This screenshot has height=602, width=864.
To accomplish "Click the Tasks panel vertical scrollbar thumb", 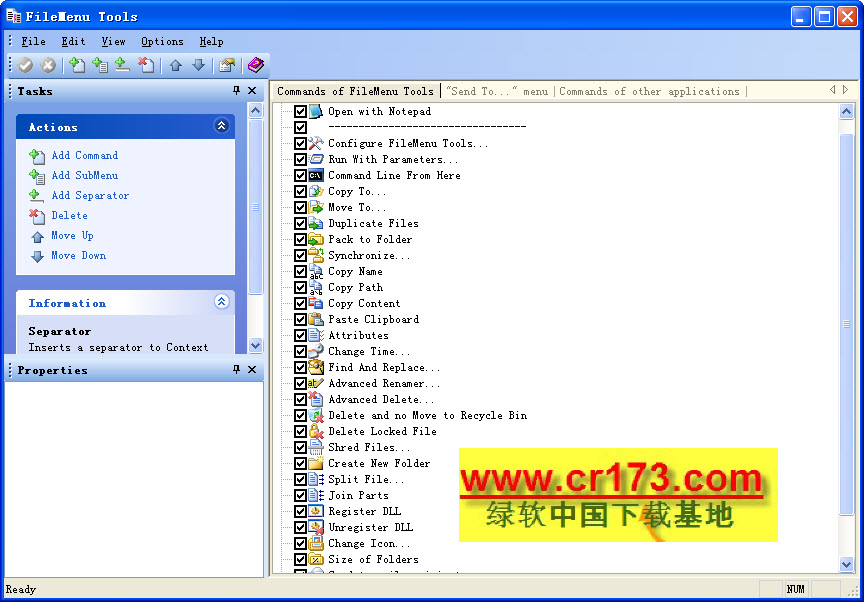I will (256, 207).
